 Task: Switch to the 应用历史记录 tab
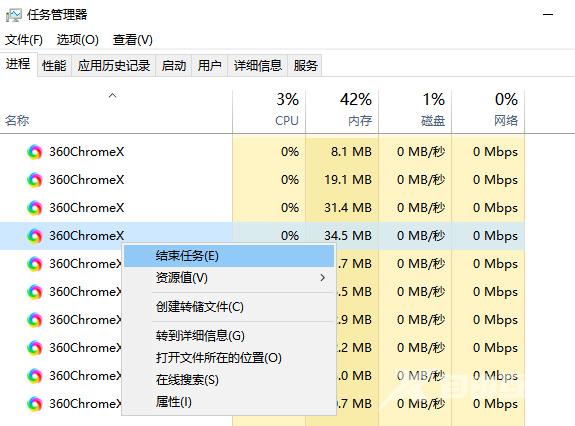point(114,66)
